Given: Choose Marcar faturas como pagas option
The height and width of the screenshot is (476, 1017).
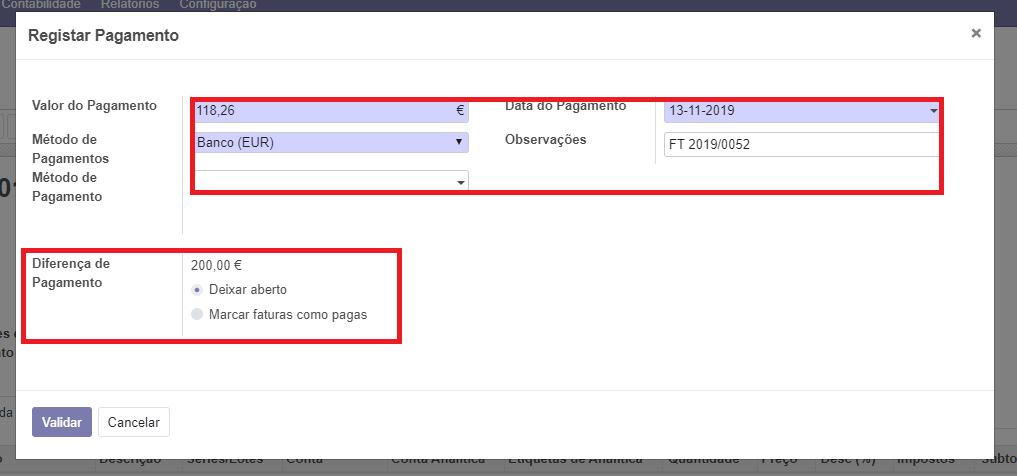Looking at the screenshot, I should tap(197, 314).
